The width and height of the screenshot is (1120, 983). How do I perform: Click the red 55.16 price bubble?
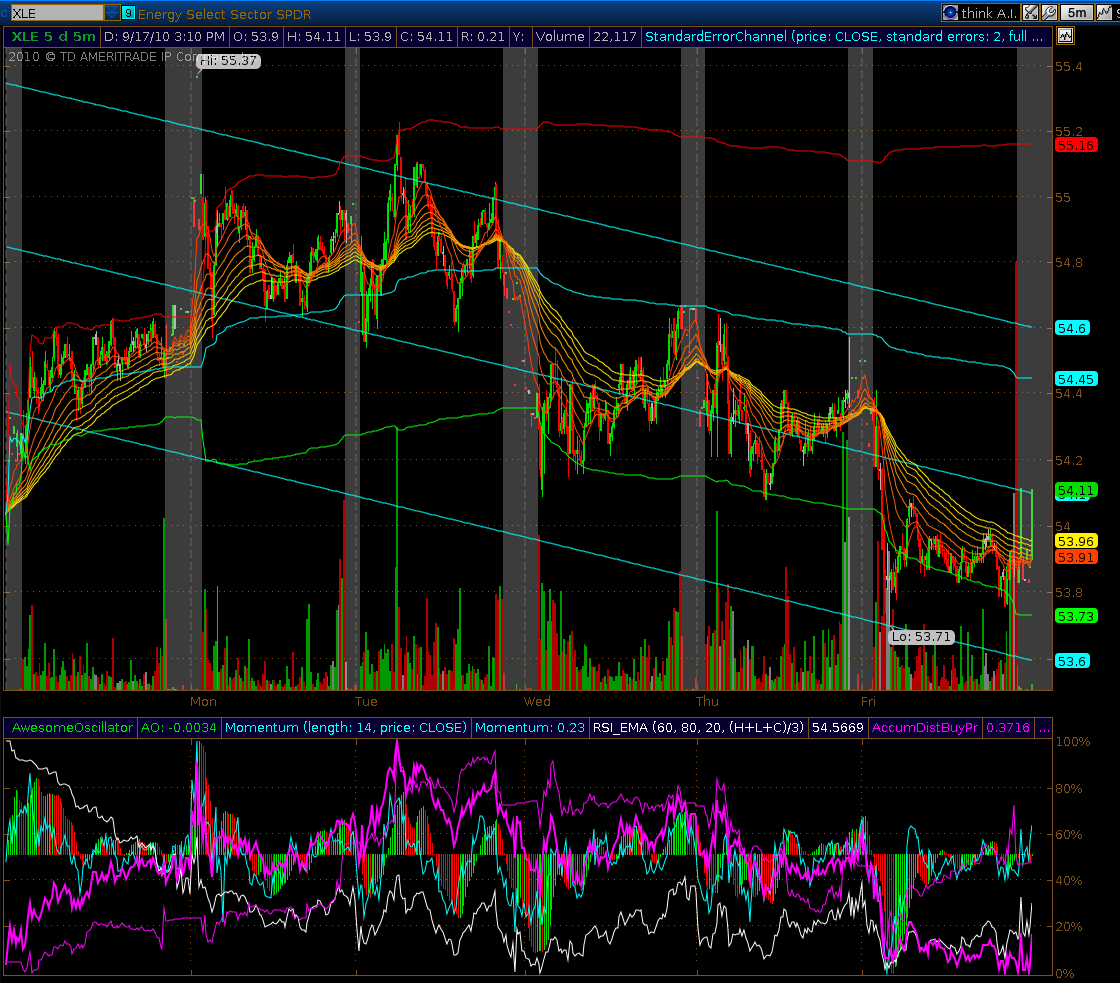pyautogui.click(x=1076, y=145)
